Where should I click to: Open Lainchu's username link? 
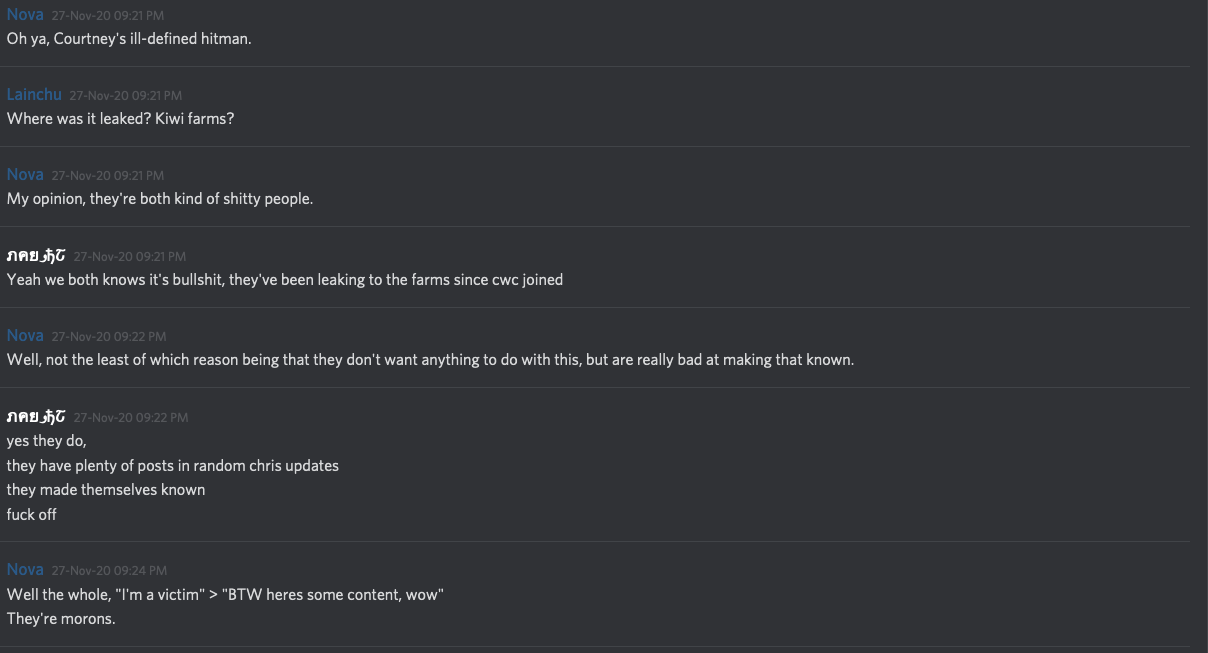pos(34,94)
